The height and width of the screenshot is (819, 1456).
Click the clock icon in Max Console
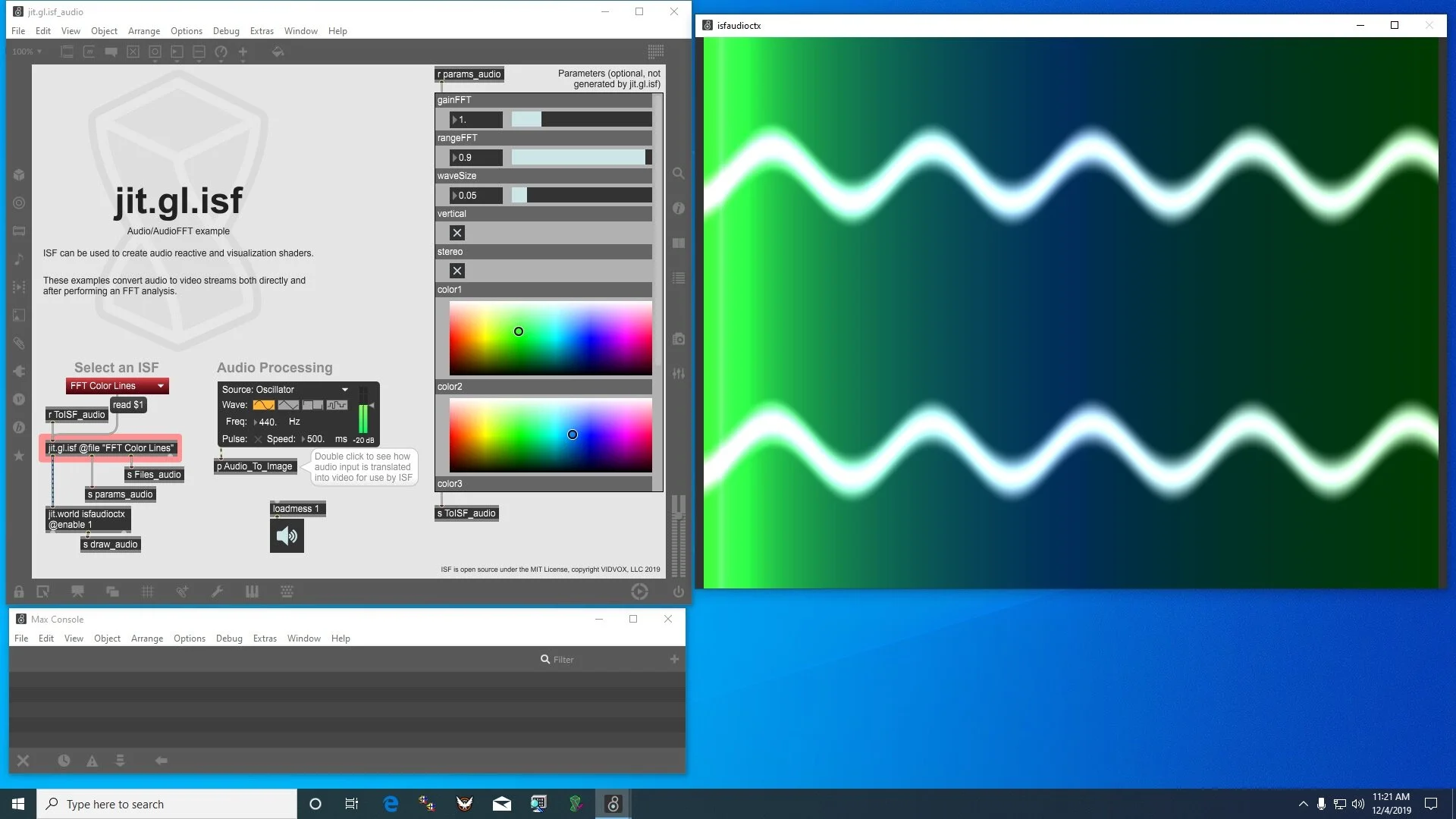click(64, 761)
